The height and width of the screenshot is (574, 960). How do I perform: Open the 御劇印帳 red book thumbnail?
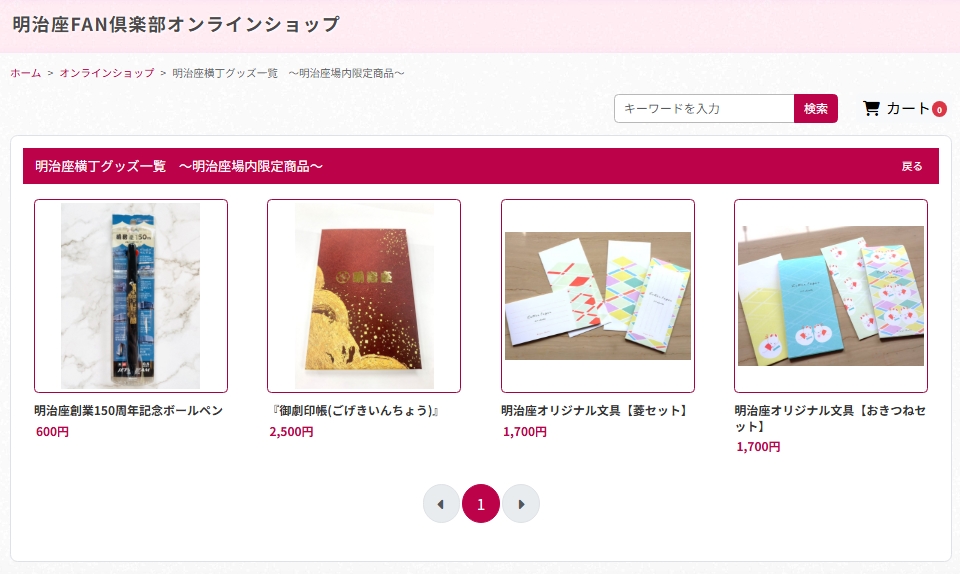[x=364, y=296]
